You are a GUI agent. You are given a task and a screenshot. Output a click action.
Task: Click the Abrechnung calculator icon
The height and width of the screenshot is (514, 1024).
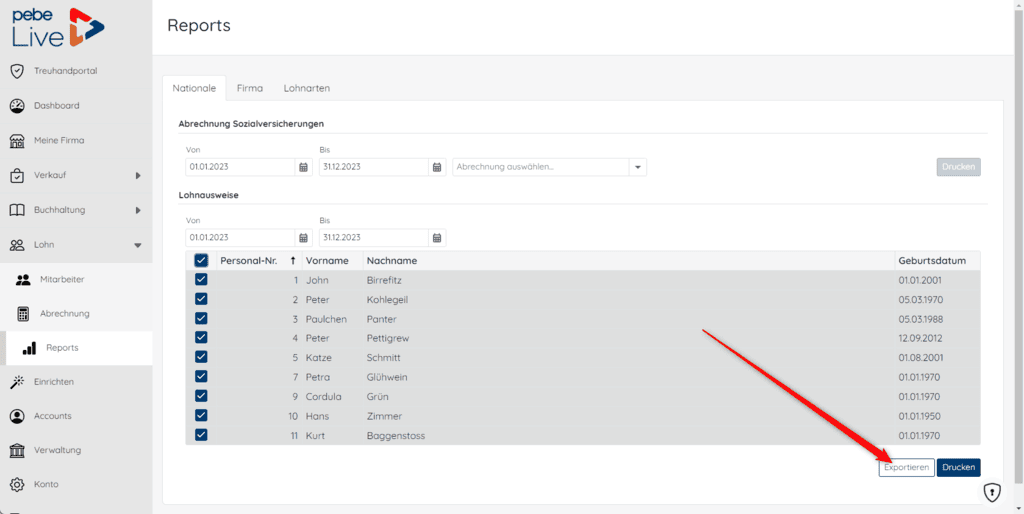[x=23, y=314]
